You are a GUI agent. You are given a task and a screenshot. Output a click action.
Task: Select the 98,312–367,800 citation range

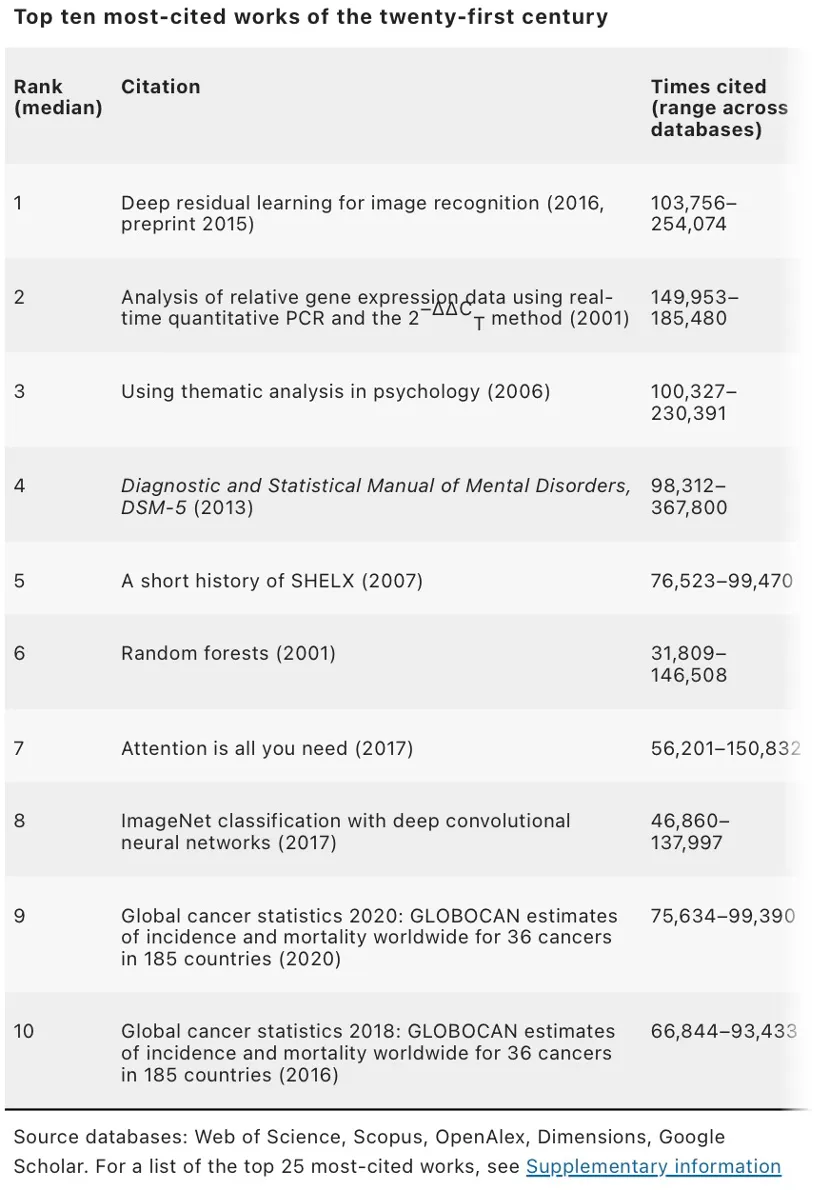pos(689,496)
